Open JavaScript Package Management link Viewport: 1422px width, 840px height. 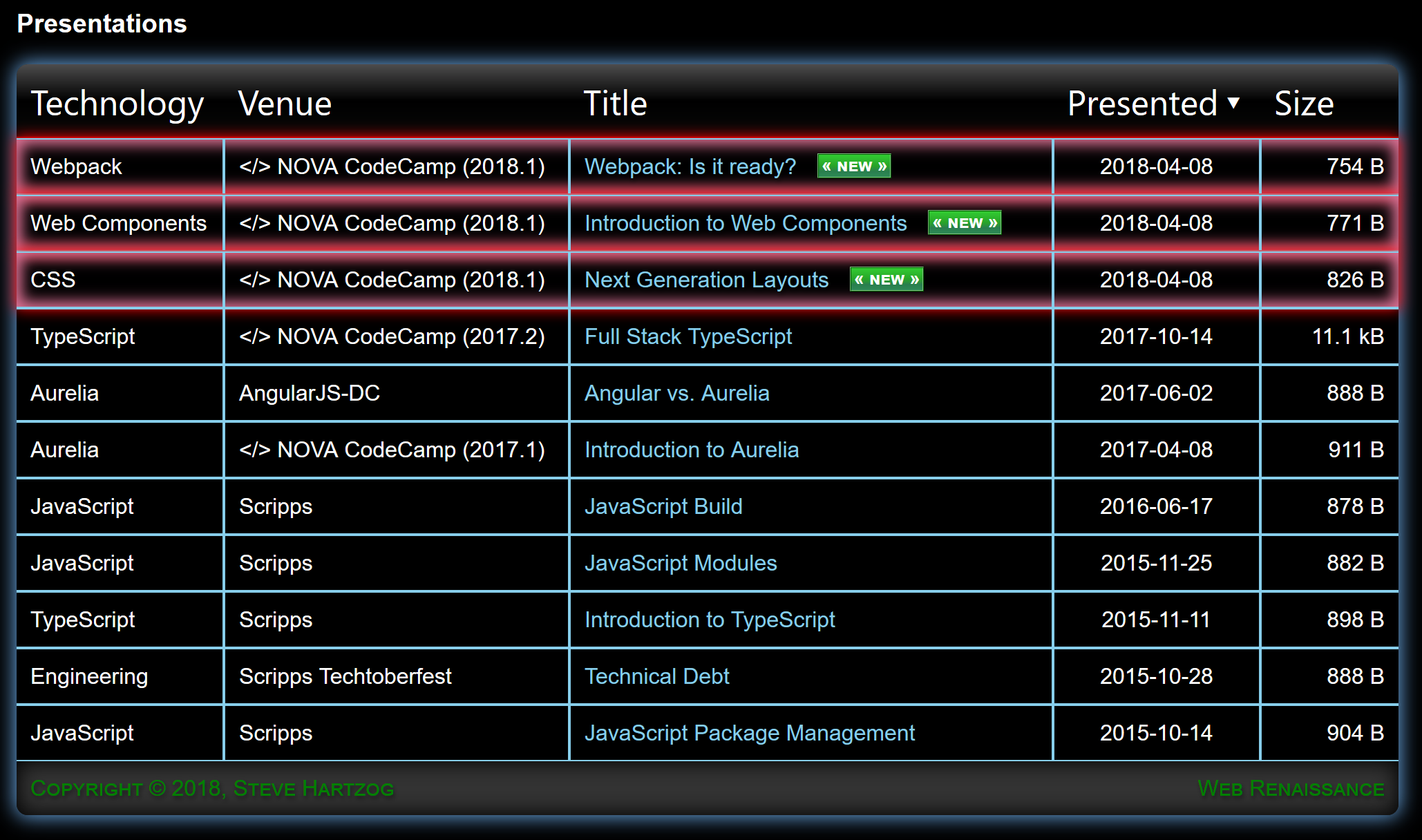click(x=749, y=733)
